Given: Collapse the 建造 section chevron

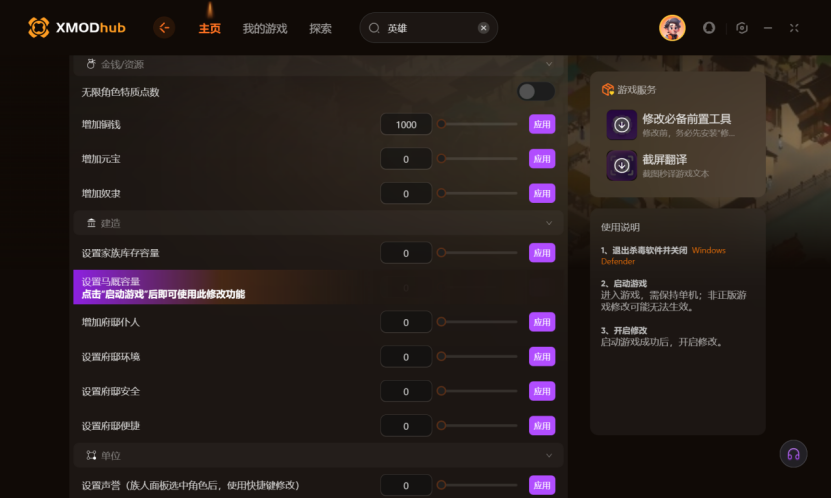Looking at the screenshot, I should pos(549,223).
